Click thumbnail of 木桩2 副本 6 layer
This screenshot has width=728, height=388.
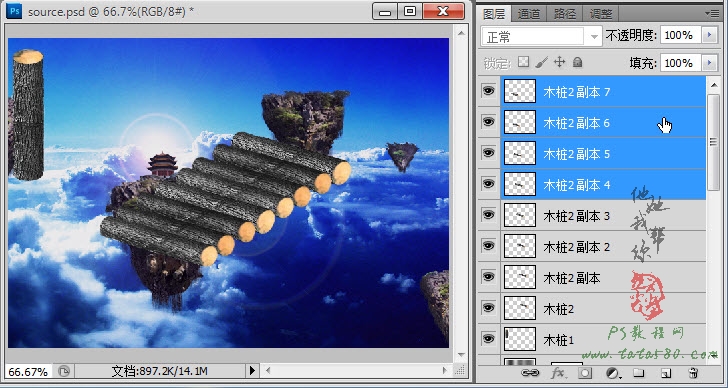click(x=520, y=122)
